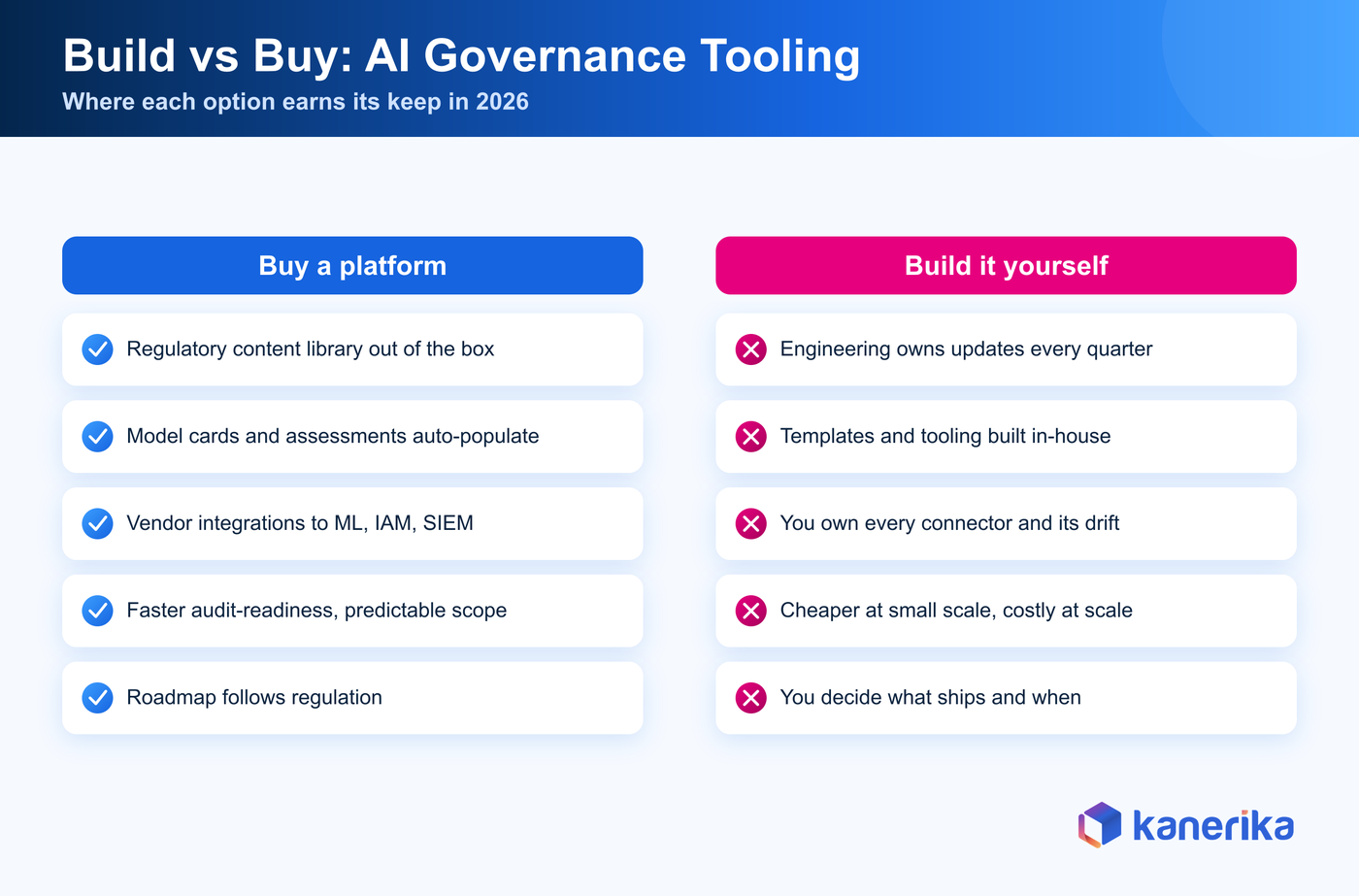Click the cross icon beside You own every connector

click(750, 524)
